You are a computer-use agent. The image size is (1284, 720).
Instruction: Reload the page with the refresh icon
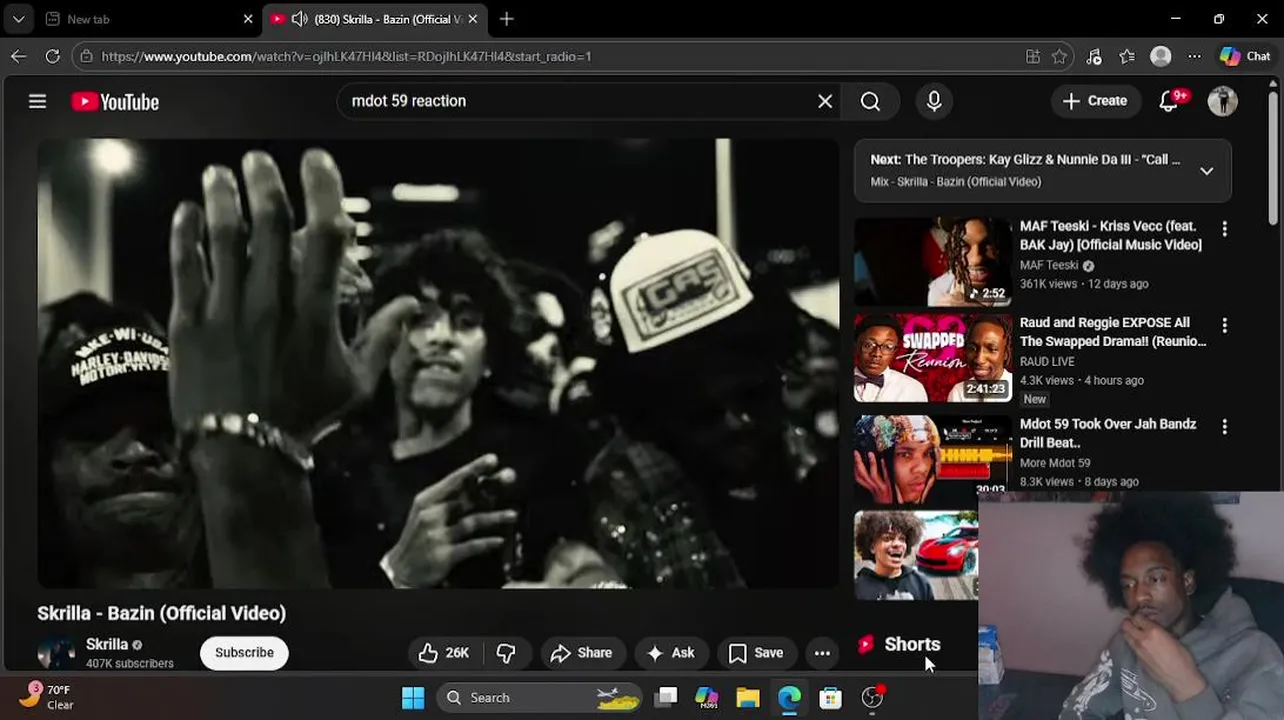click(x=53, y=56)
